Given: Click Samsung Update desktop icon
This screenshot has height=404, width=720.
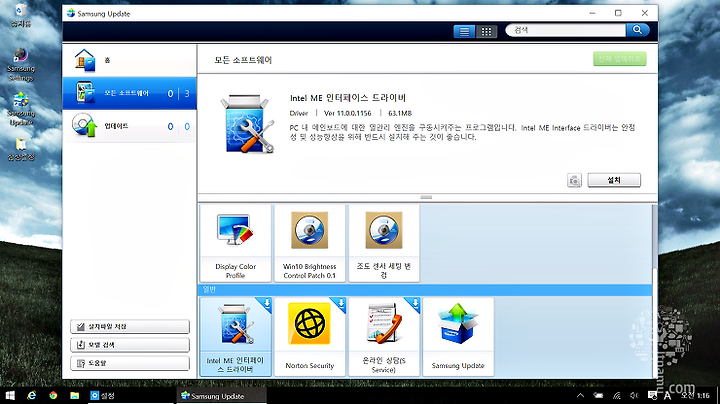Looking at the screenshot, I should point(21,109).
